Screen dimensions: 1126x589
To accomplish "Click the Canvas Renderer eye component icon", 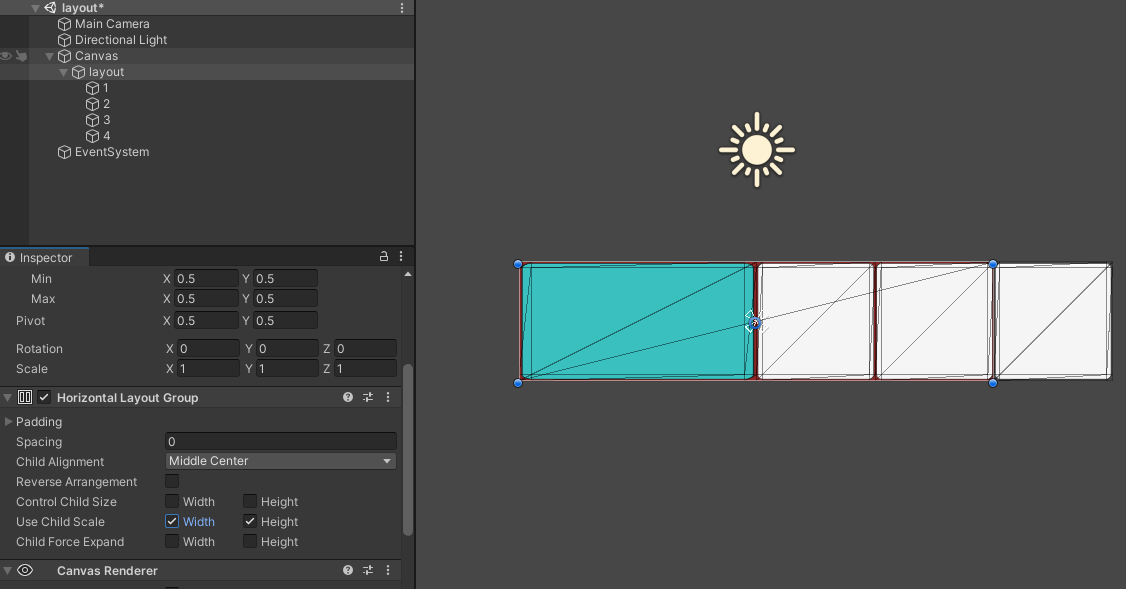I will click(x=25, y=570).
